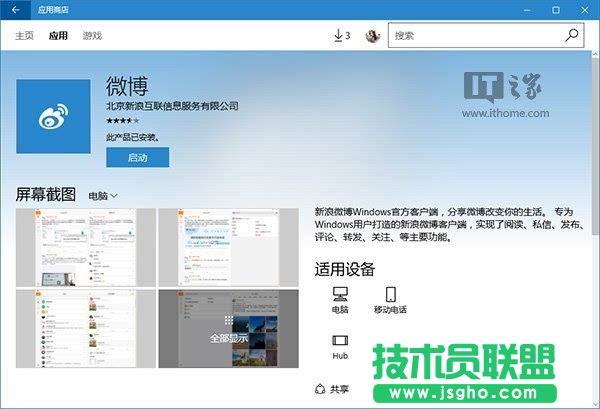Minimize the 应用商店 window
600x409 pixels.
pyautogui.click(x=527, y=10)
